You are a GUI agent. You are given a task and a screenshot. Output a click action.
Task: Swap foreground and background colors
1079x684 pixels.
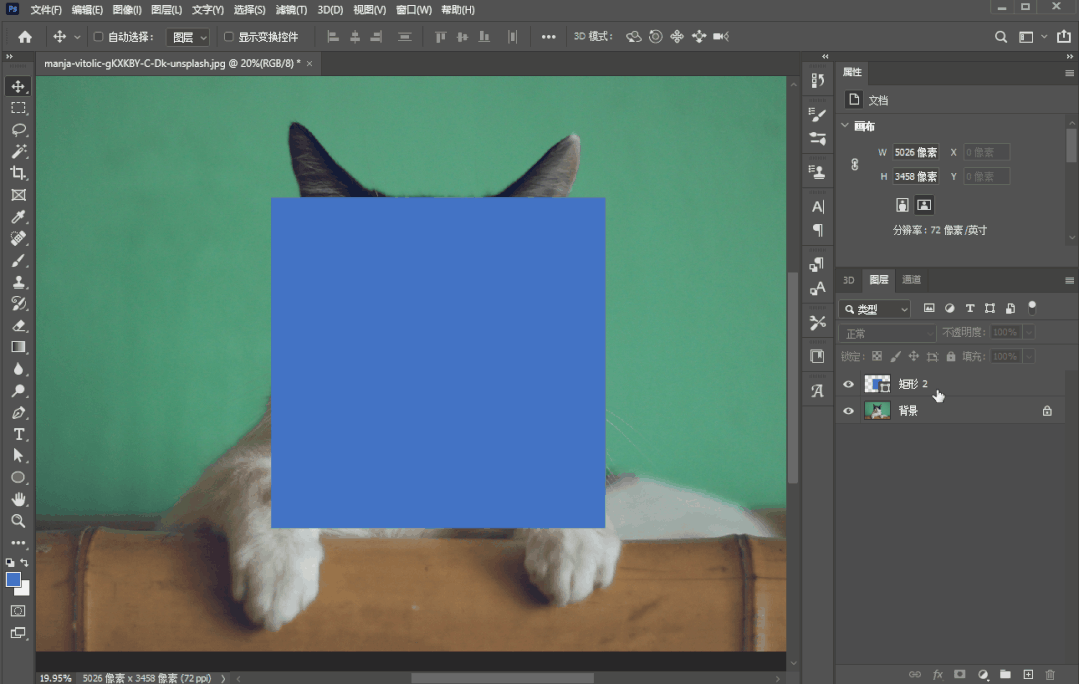point(25,563)
